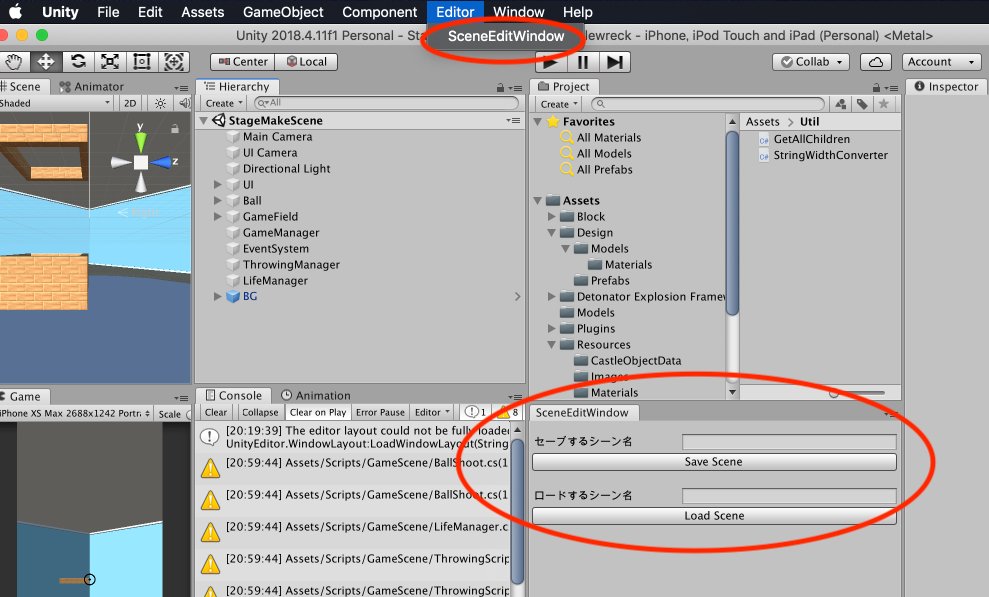This screenshot has width=989, height=597.
Task: Choose SceneEditWindow from the Editor menu
Action: pos(505,36)
